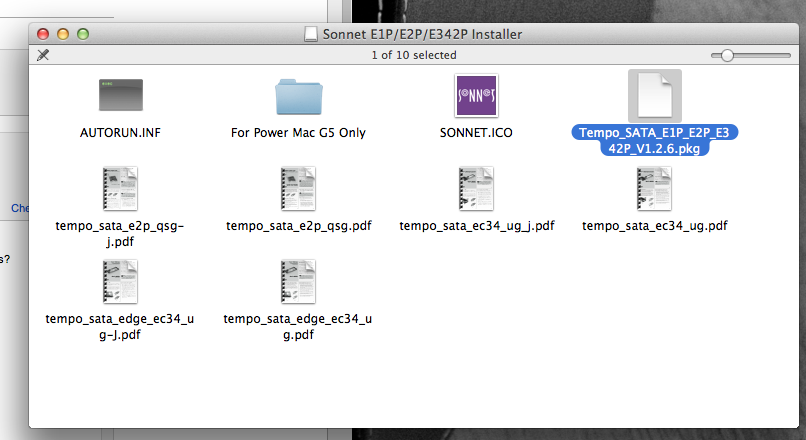Select the tempo_sata_ec34_ug.pdf icon
The width and height of the screenshot is (806, 440).
click(x=654, y=189)
